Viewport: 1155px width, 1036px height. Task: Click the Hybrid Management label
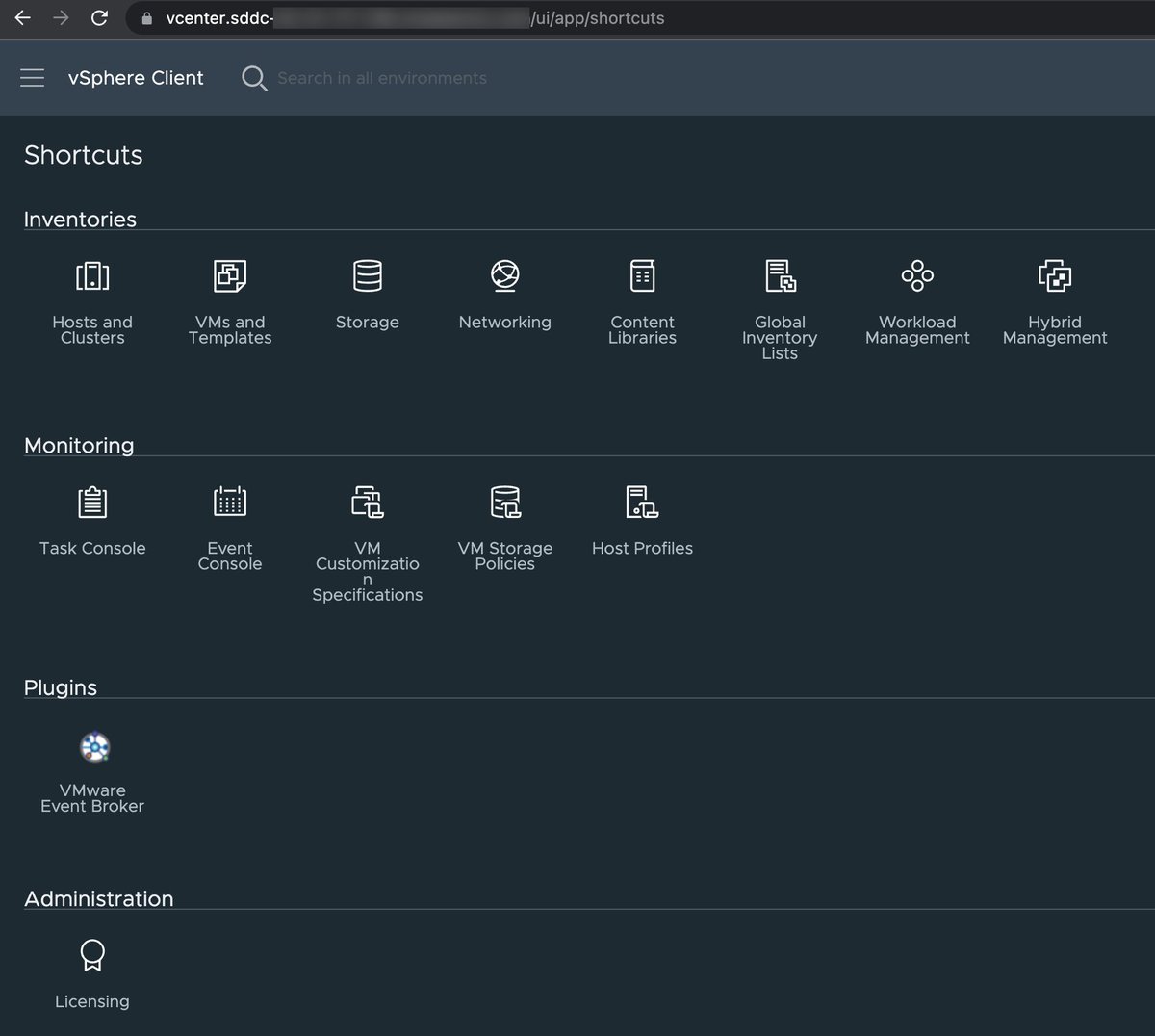click(1055, 330)
